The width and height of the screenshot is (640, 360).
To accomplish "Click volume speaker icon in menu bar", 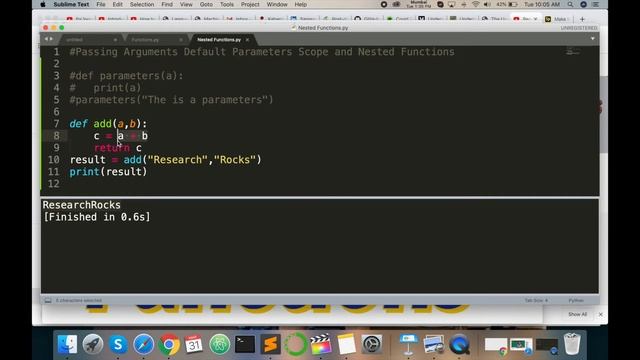I will click(x=487, y=4).
